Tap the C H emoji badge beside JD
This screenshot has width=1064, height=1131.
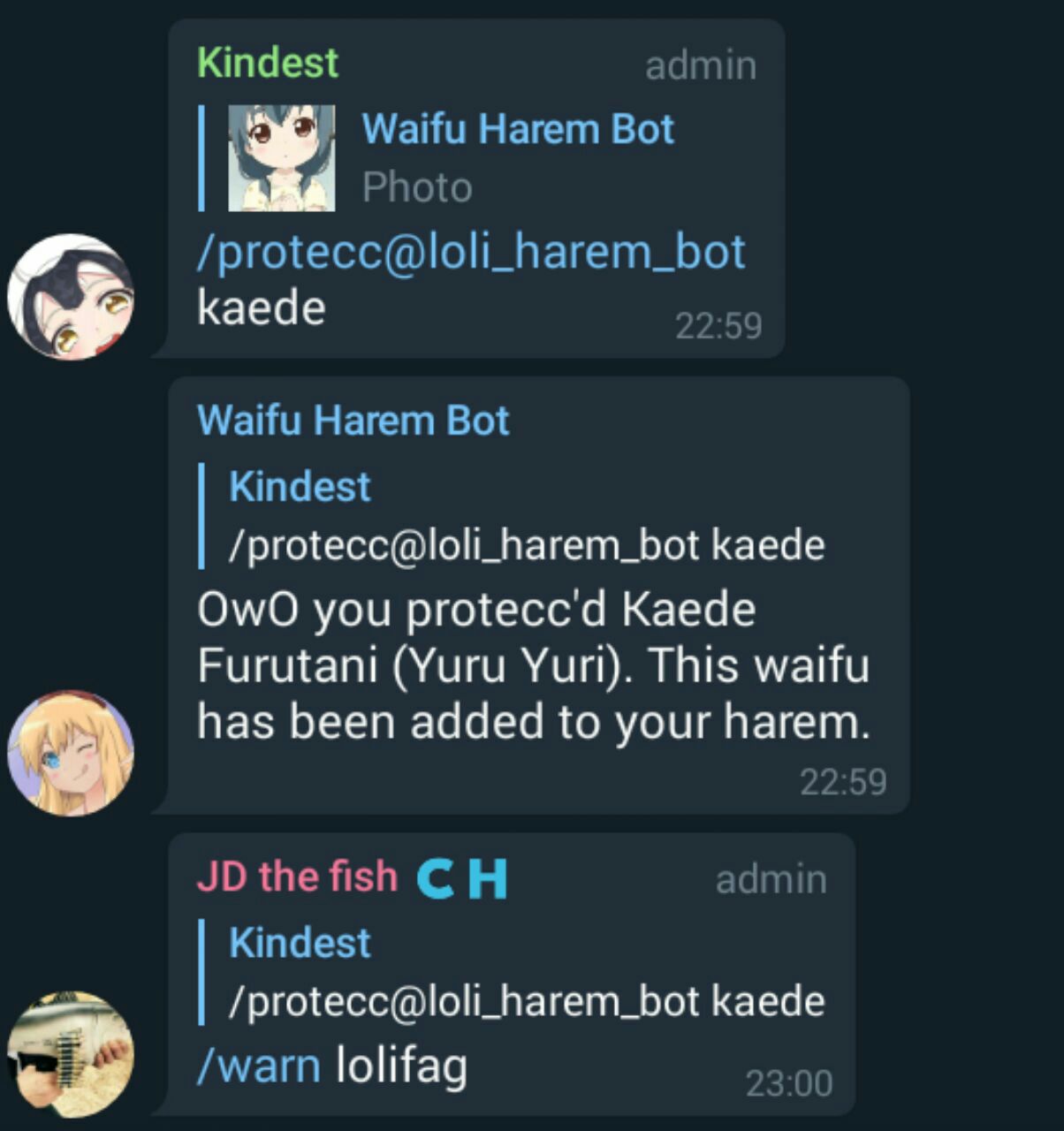461,878
